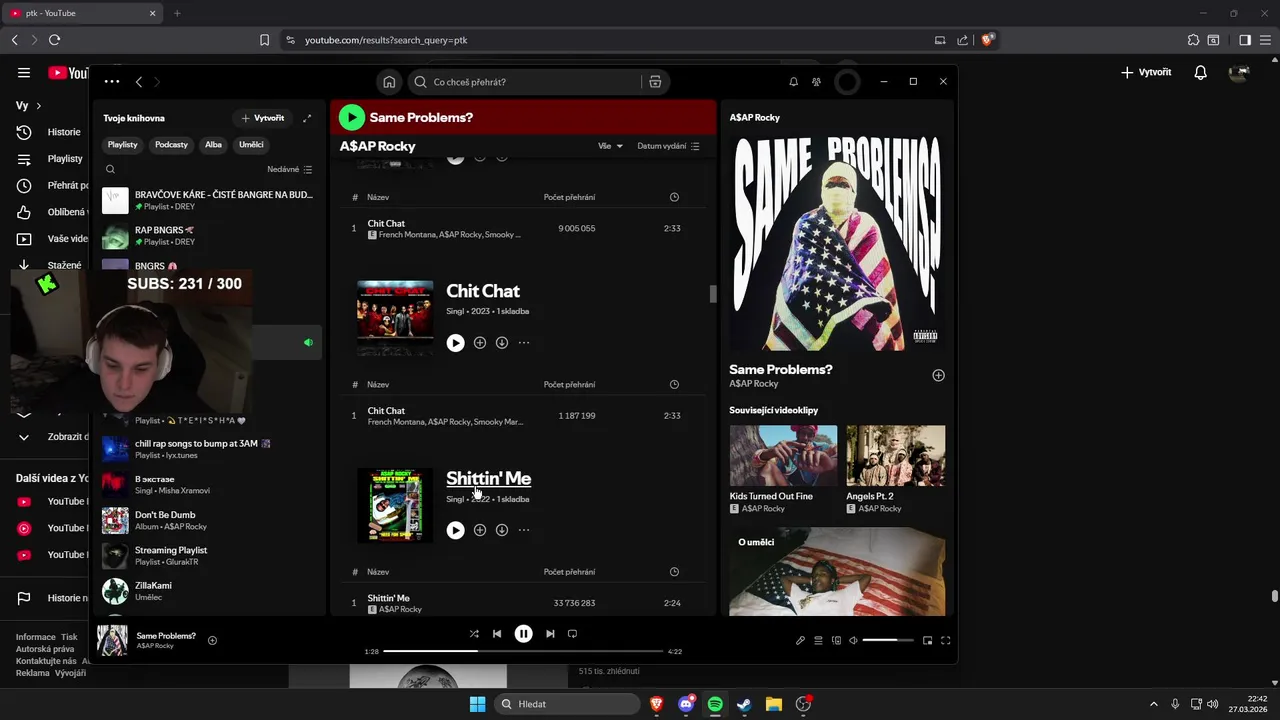This screenshot has height=720, width=1280.
Task: Add the now-playing track to playlist in bottom bar
Action: [212, 641]
